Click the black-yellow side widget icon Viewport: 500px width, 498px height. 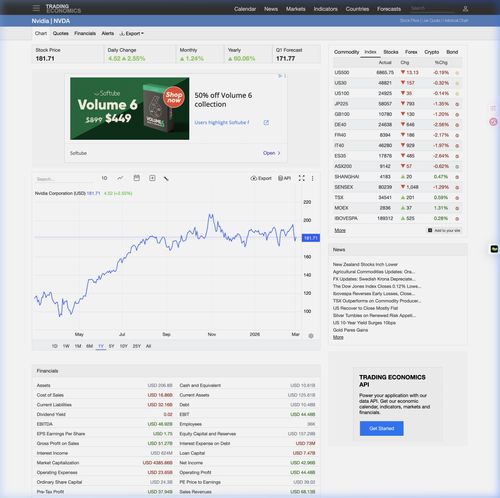[x=494, y=249]
